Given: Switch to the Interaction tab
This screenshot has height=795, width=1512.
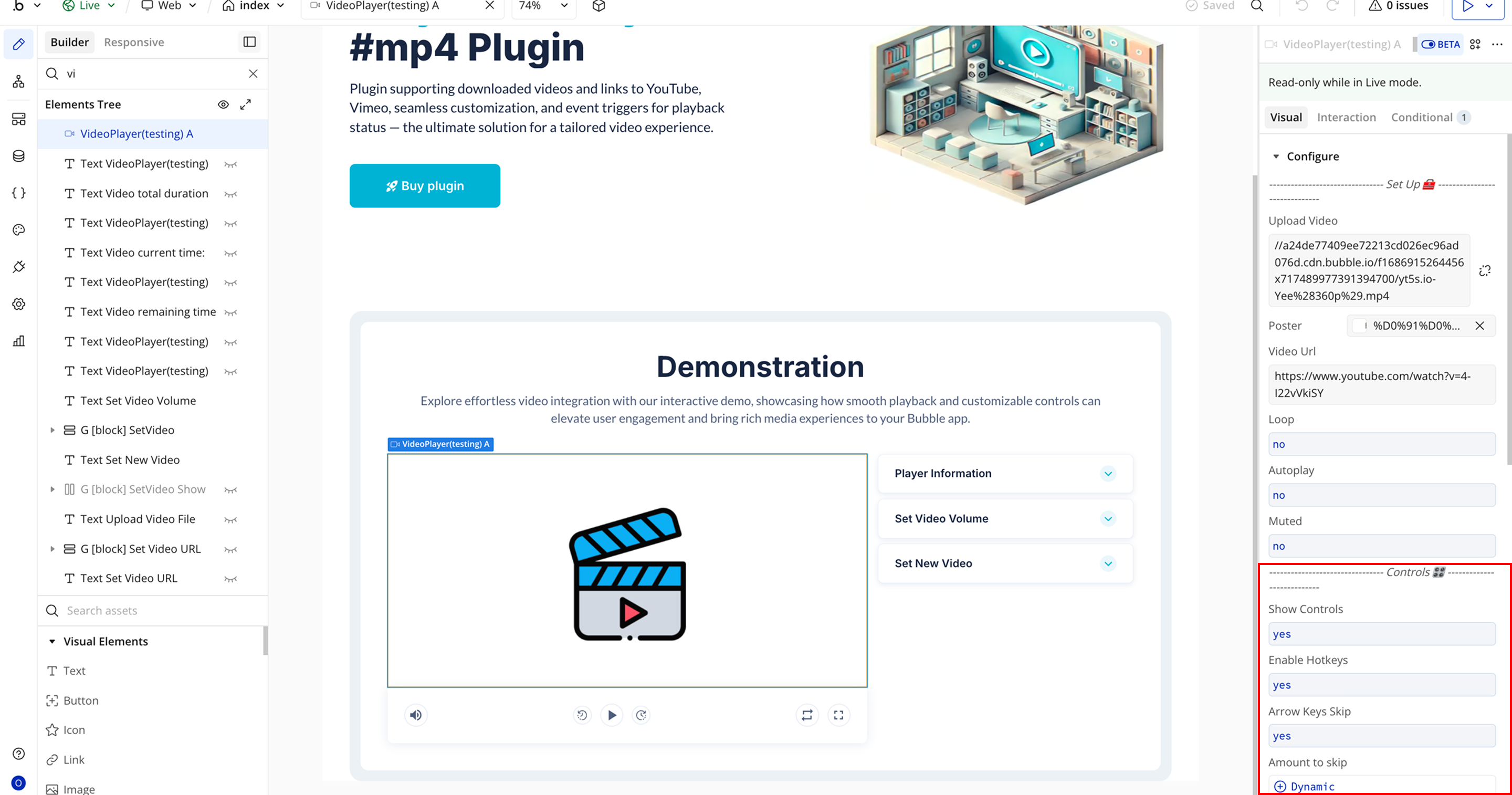Looking at the screenshot, I should click(x=1346, y=117).
